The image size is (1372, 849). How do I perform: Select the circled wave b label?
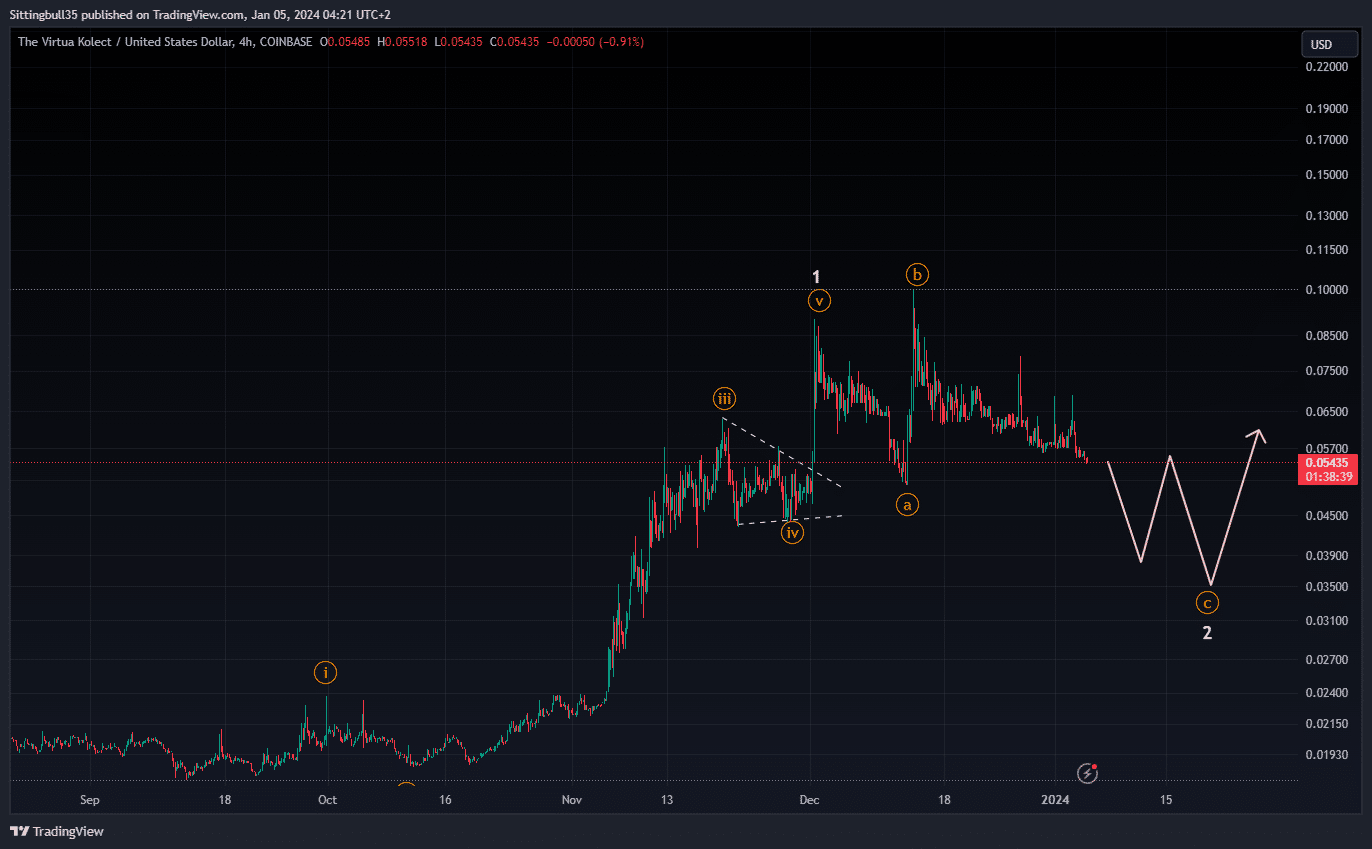(917, 273)
